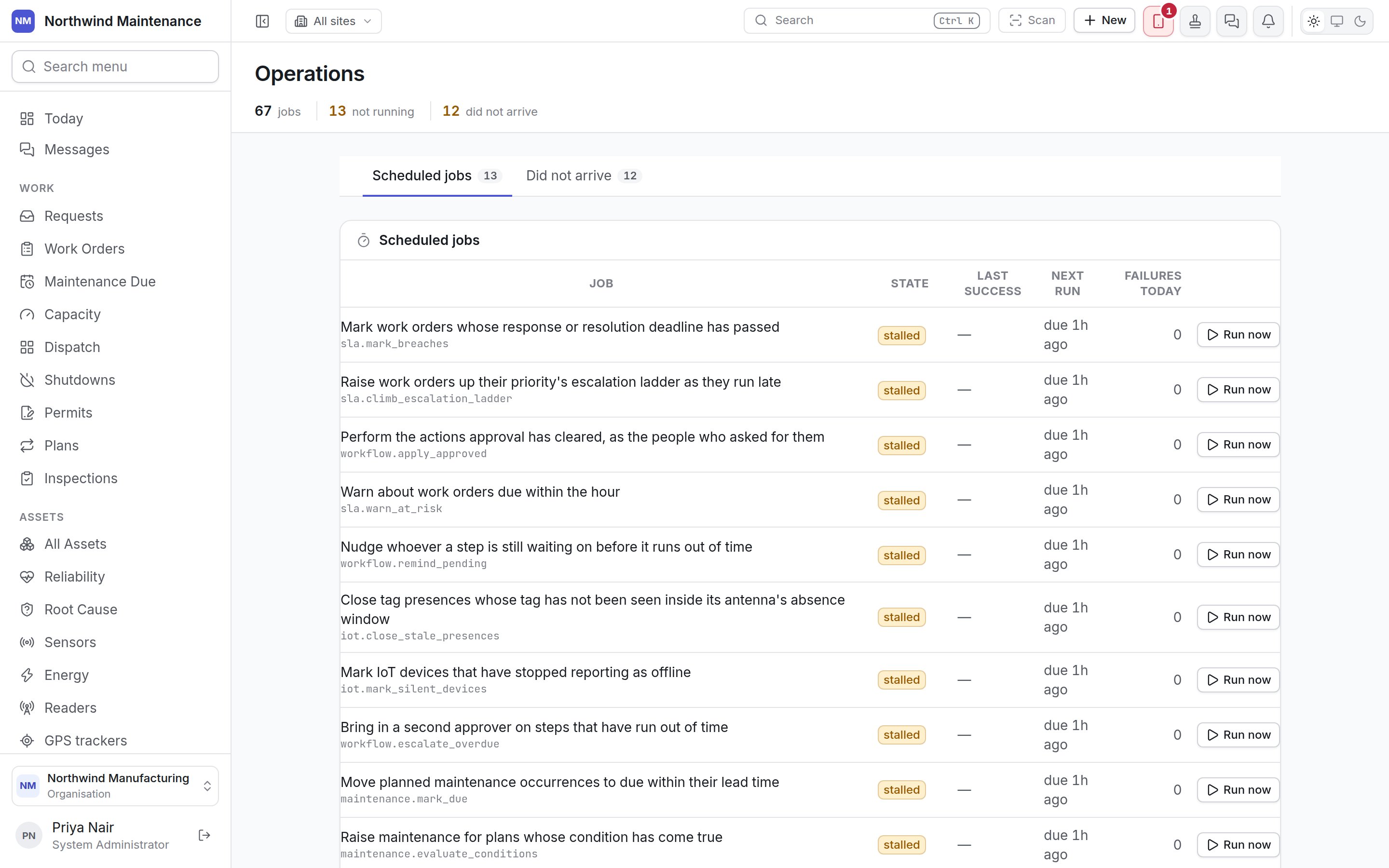Run now the sla.warn_at_risk job
The height and width of the screenshot is (868, 1389).
(x=1238, y=500)
